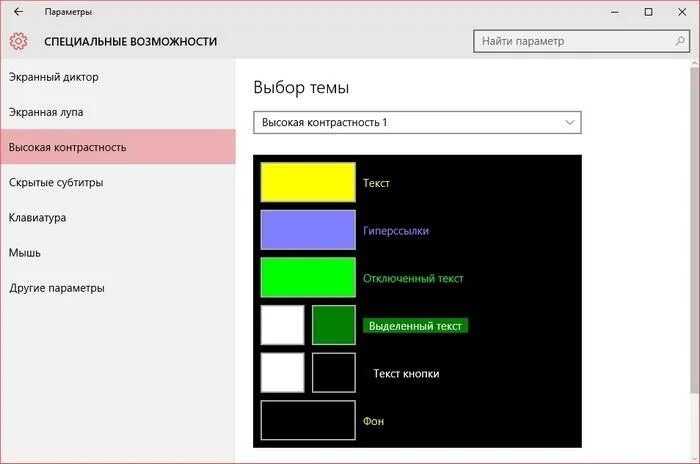Open the theme dropdown Высокая контрастность 1

417,122
